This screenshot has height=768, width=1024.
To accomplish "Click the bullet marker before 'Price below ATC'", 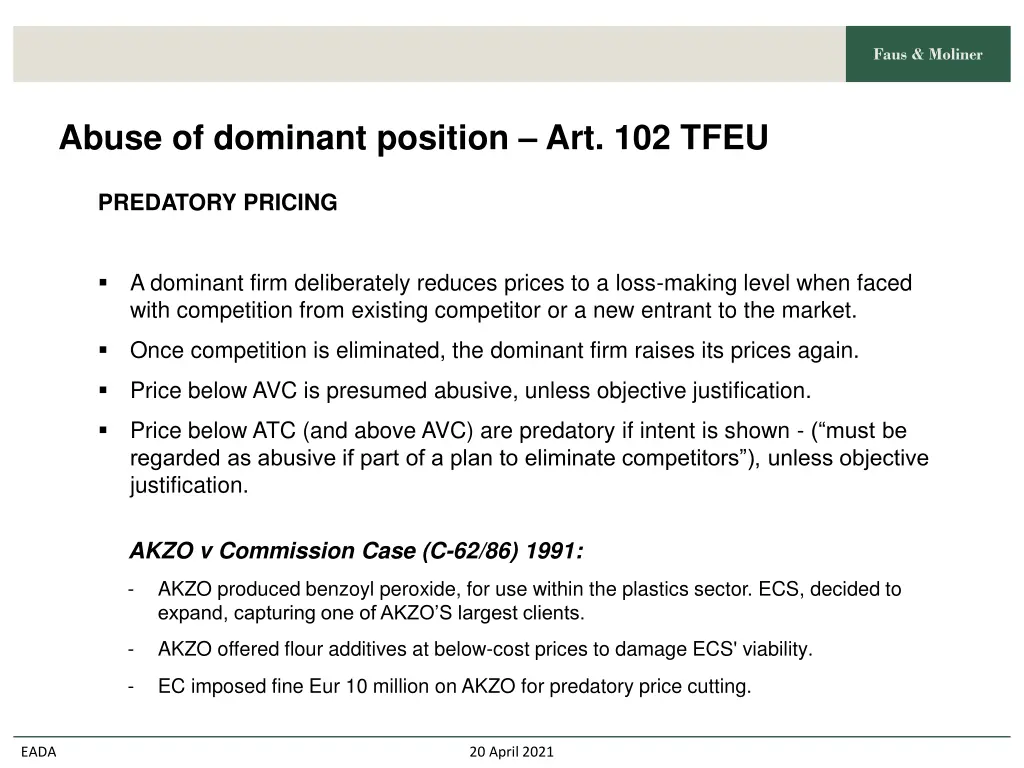I will tap(103, 430).
